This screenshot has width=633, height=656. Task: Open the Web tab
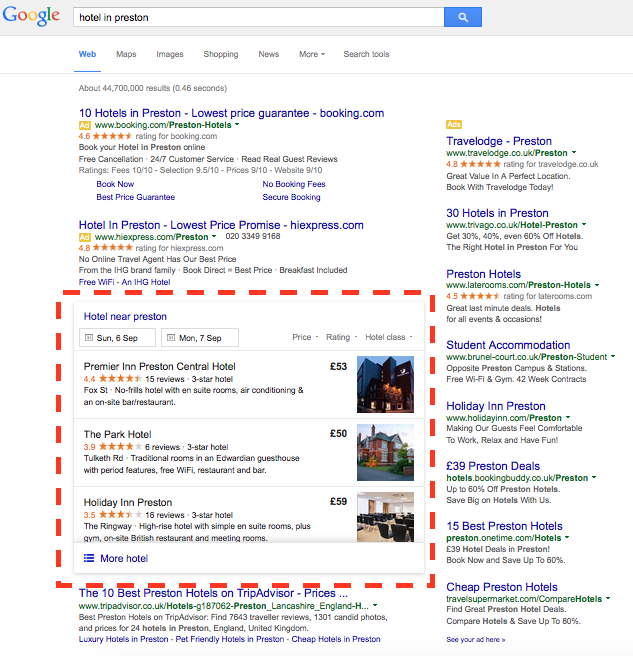point(87,54)
